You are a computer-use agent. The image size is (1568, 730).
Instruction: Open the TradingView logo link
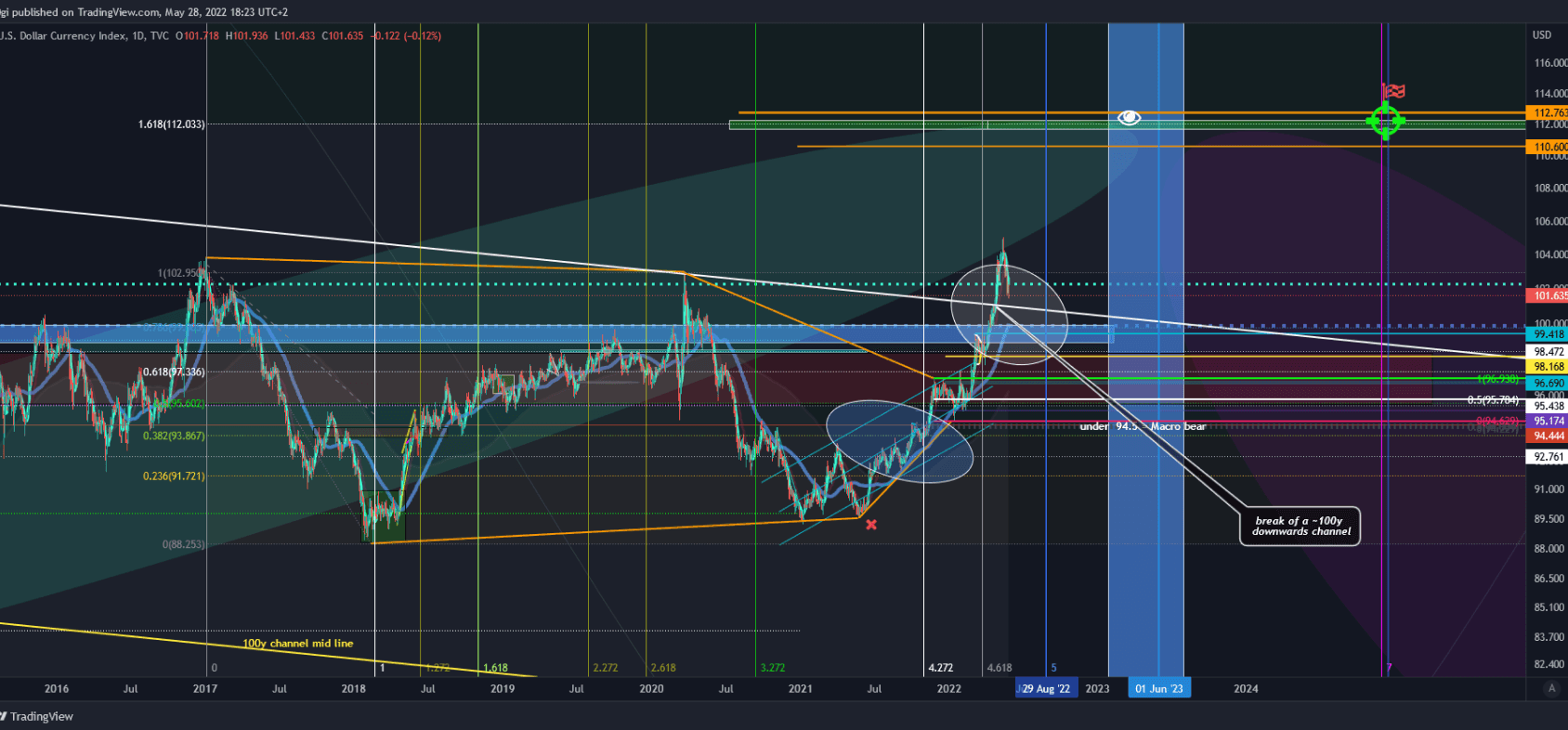(35, 716)
